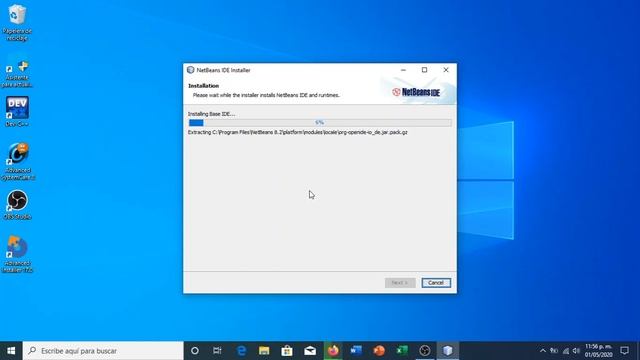Maximize the NetBeans IDE Installer window
Image resolution: width=640 pixels, height=360 pixels.
click(x=424, y=70)
